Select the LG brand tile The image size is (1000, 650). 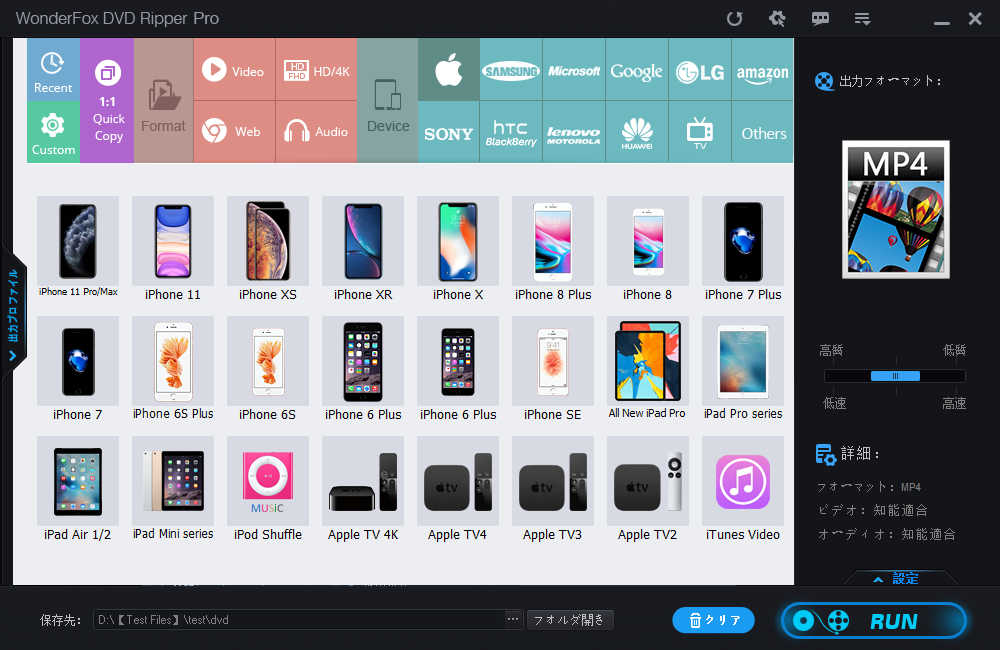[x=700, y=69]
